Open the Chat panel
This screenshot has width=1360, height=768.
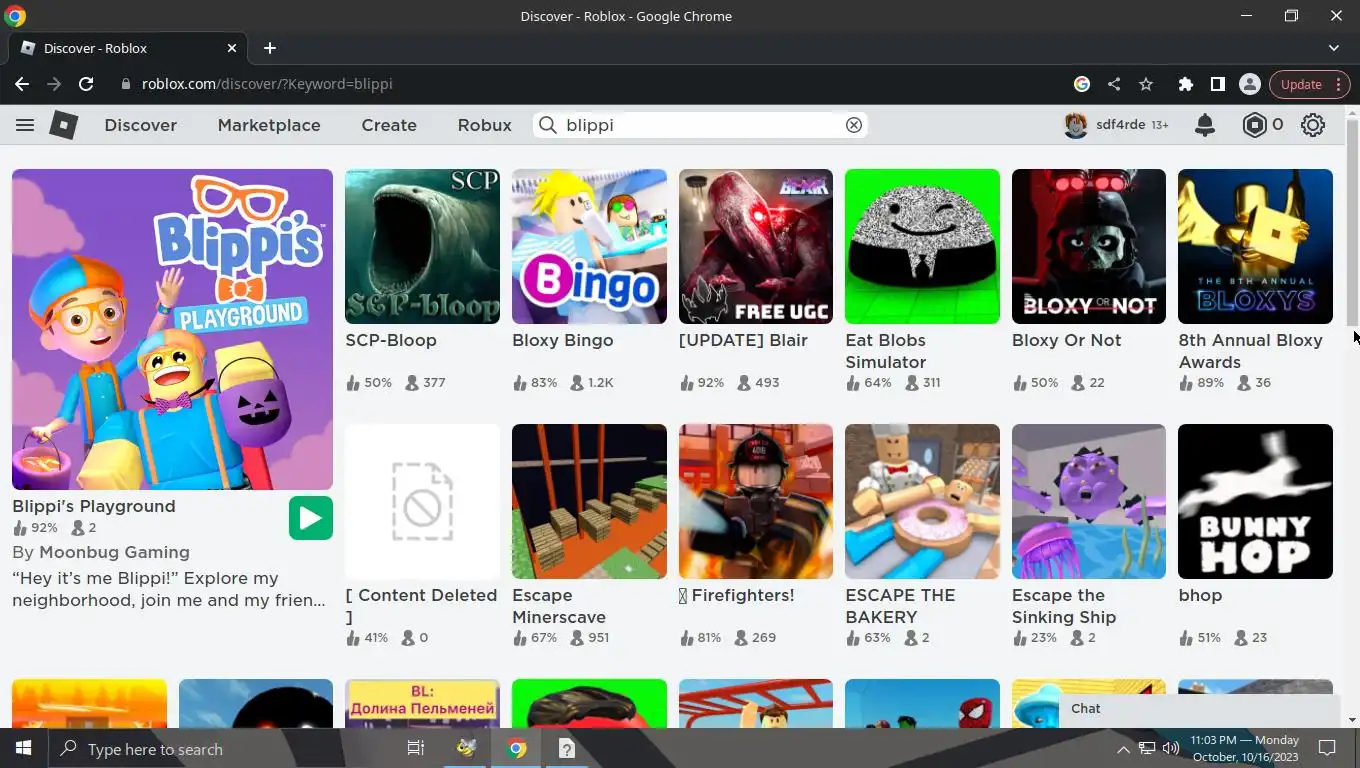coord(1198,708)
